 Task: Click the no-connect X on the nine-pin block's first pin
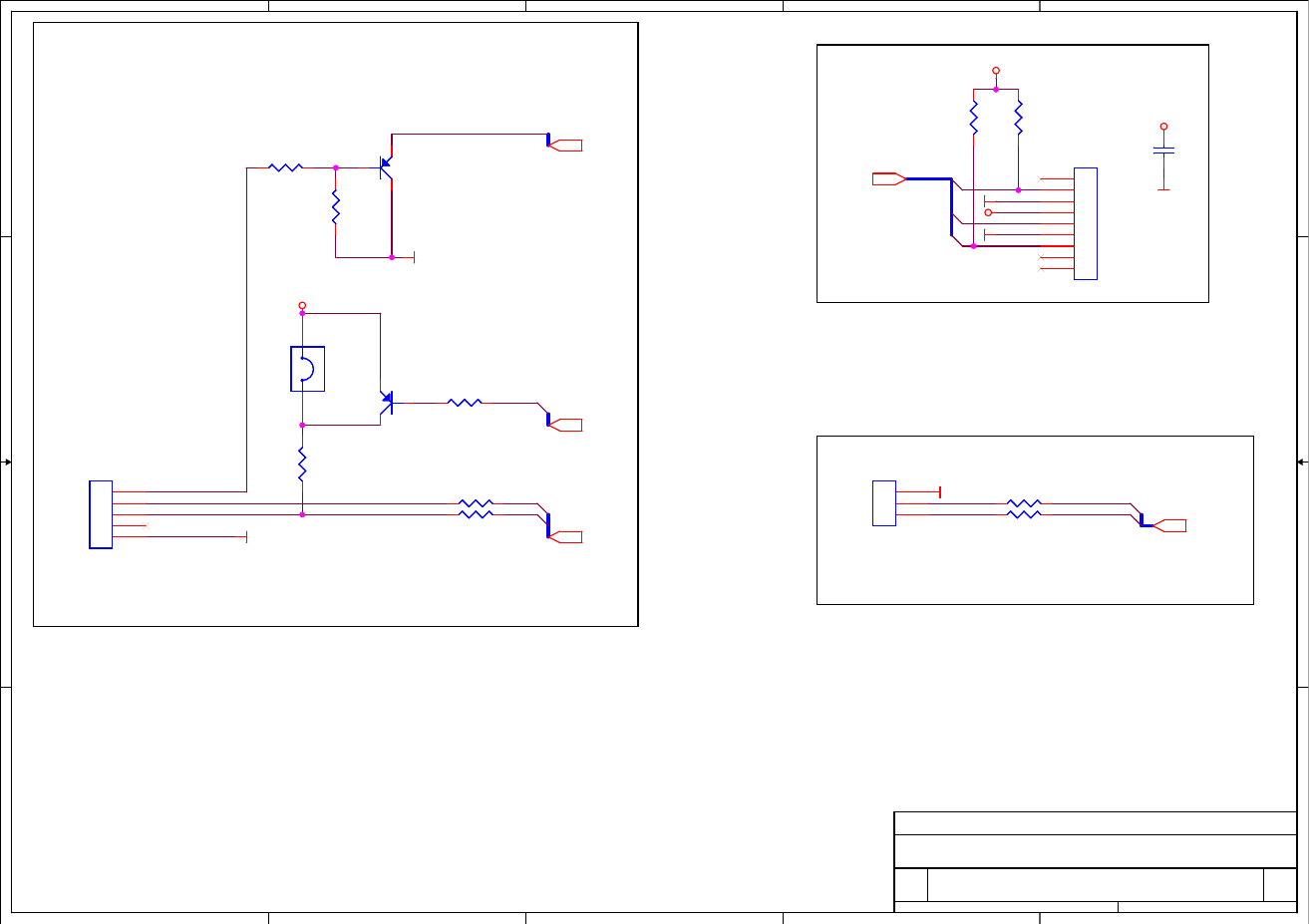[1043, 178]
